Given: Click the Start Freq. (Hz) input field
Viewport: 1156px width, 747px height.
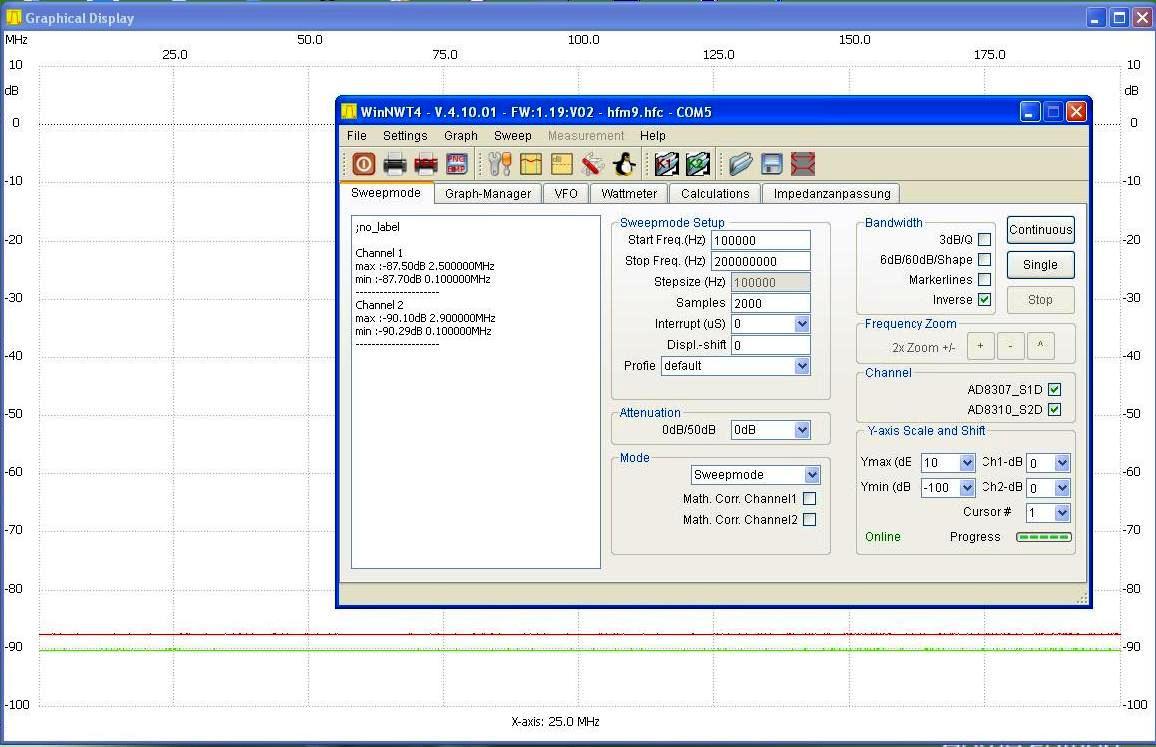Looking at the screenshot, I should (760, 241).
